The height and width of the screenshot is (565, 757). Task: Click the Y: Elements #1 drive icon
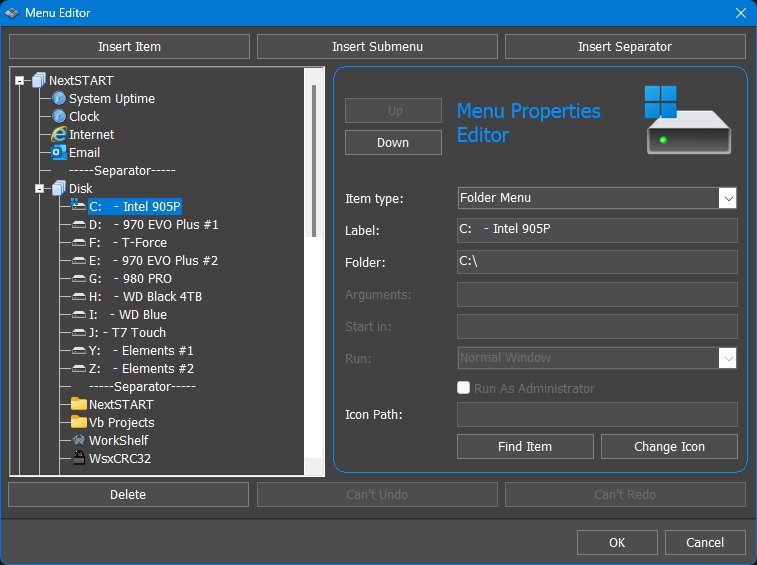coord(79,351)
